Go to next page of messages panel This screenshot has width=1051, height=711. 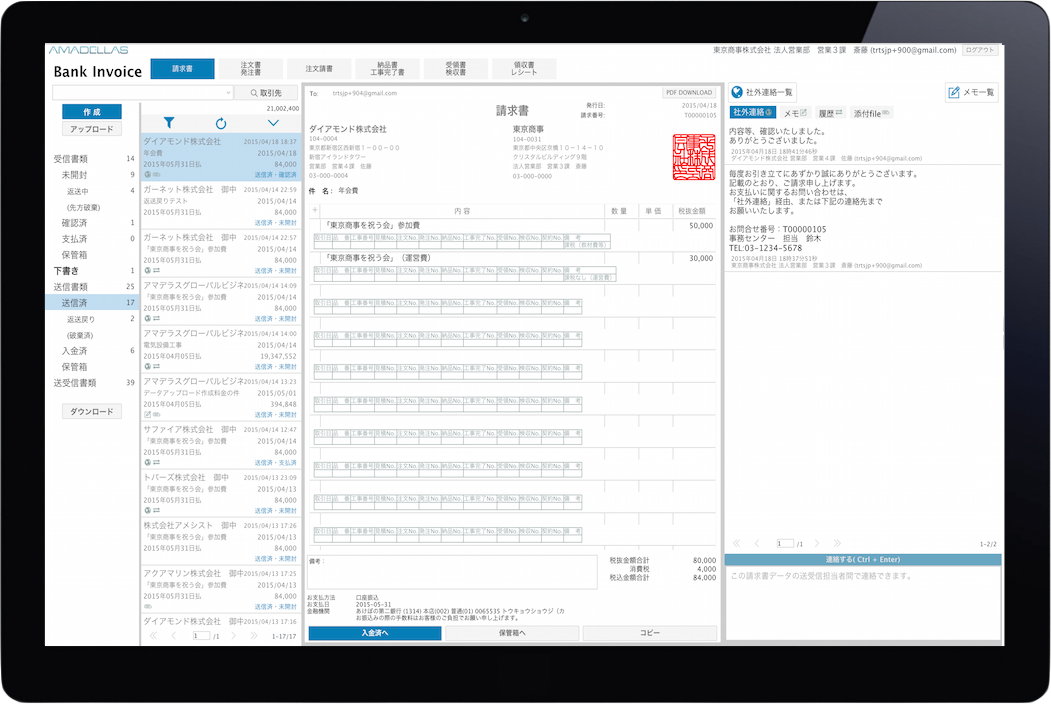(x=817, y=543)
